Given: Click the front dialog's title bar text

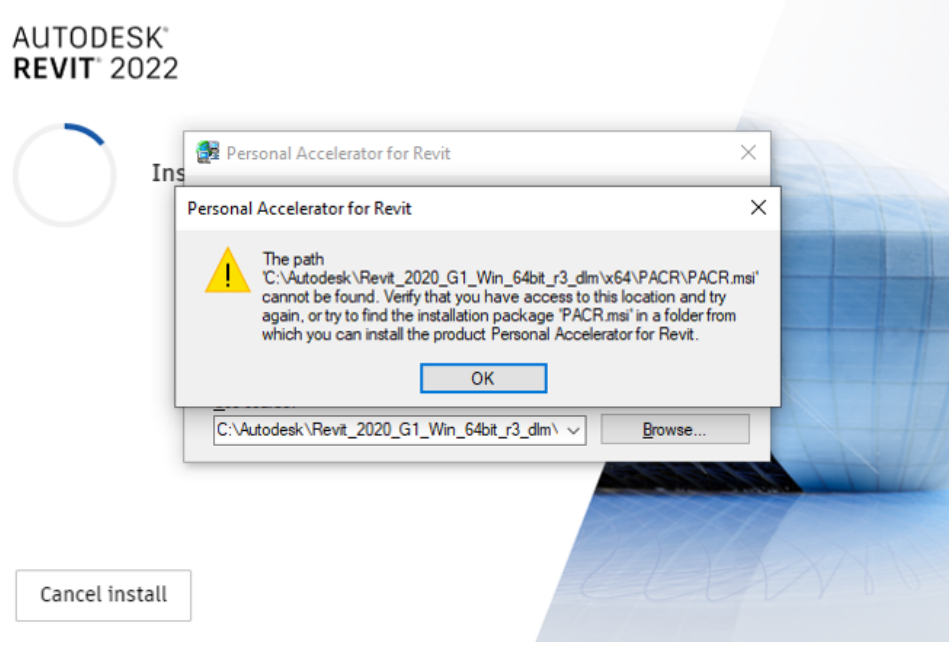Looking at the screenshot, I should tap(299, 209).
